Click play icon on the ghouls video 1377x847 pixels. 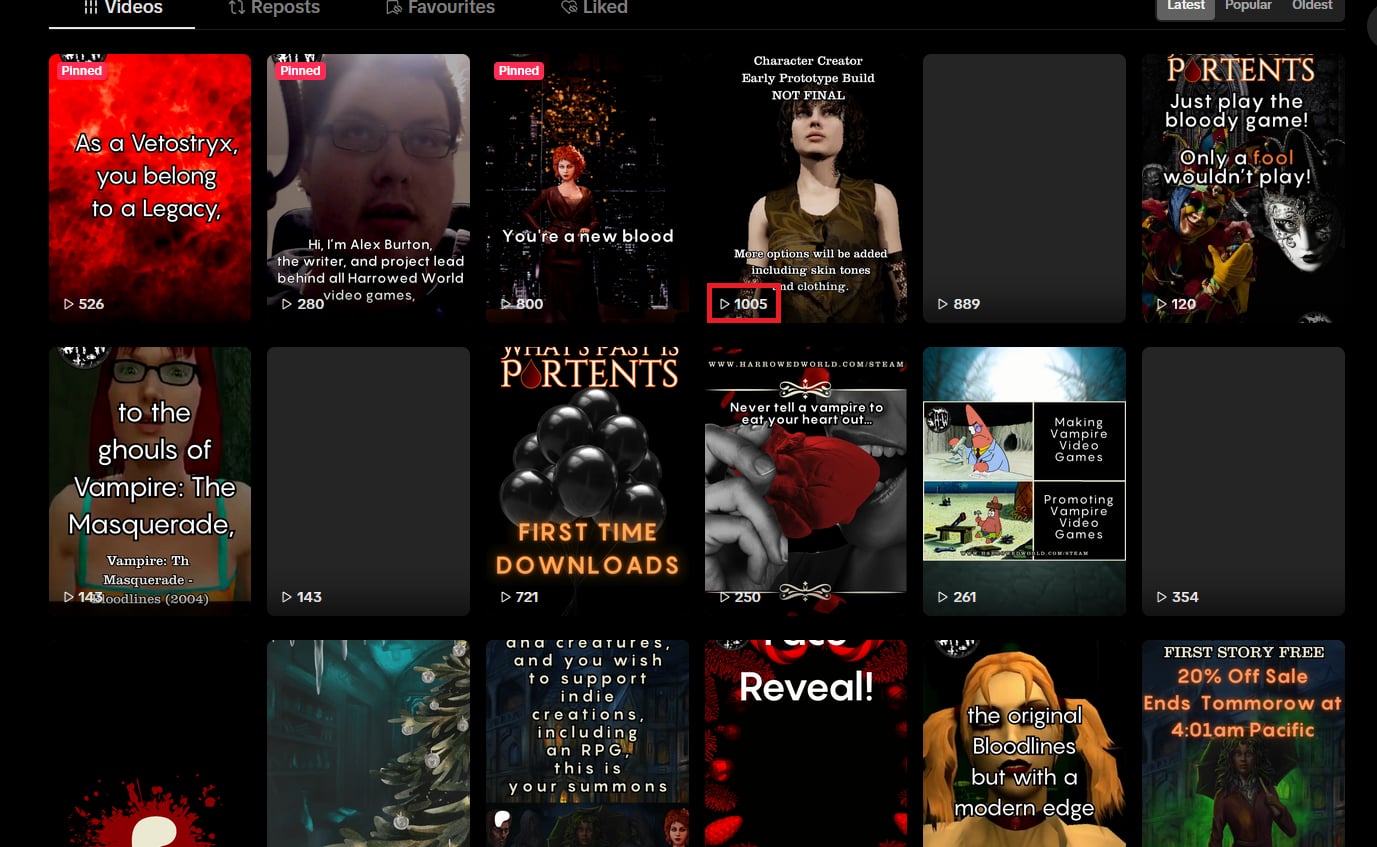pos(69,597)
